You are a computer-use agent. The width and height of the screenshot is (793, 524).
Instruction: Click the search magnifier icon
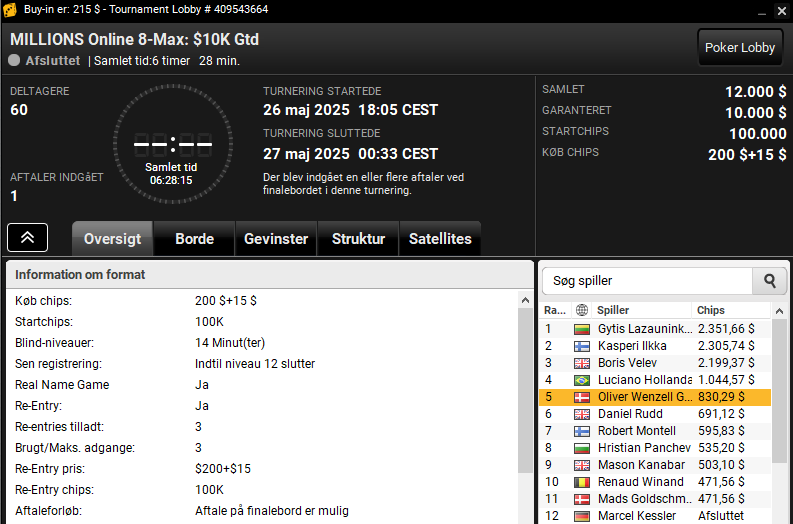point(769,281)
